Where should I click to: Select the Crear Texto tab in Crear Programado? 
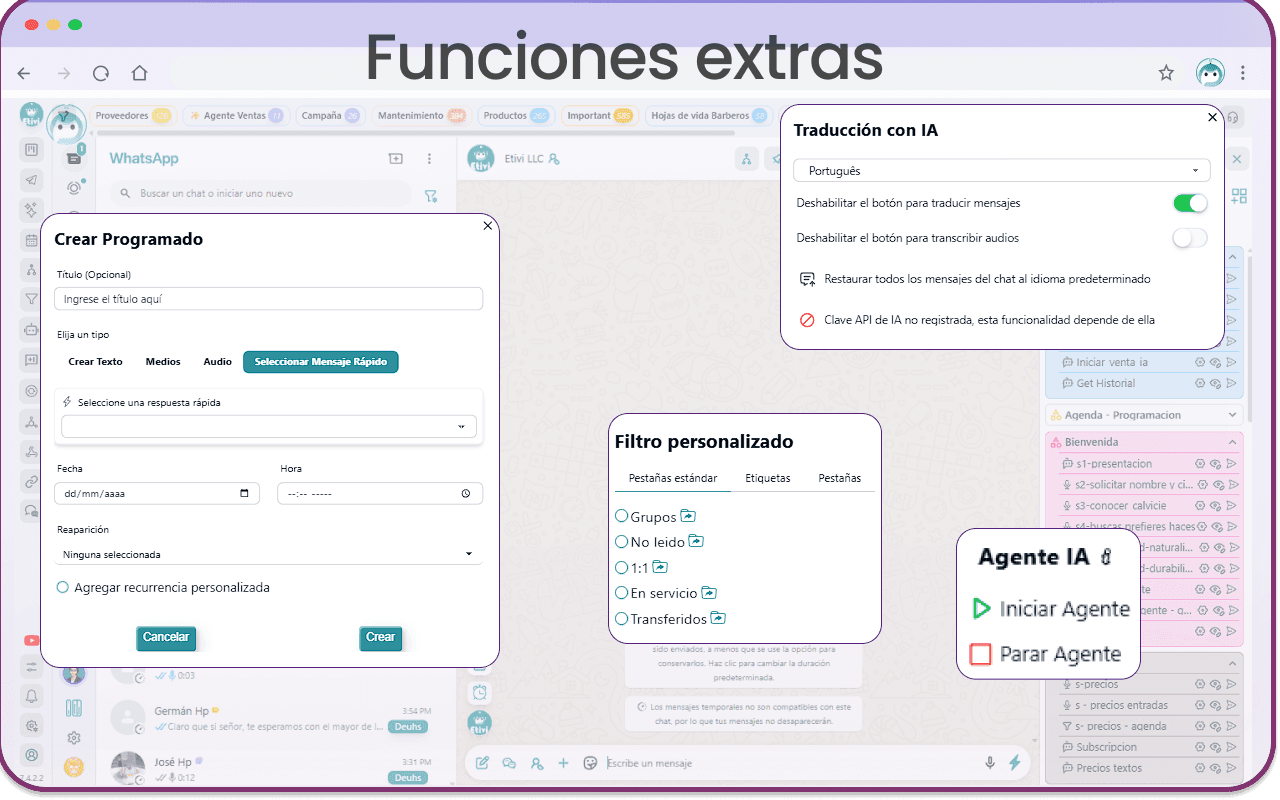(95, 362)
